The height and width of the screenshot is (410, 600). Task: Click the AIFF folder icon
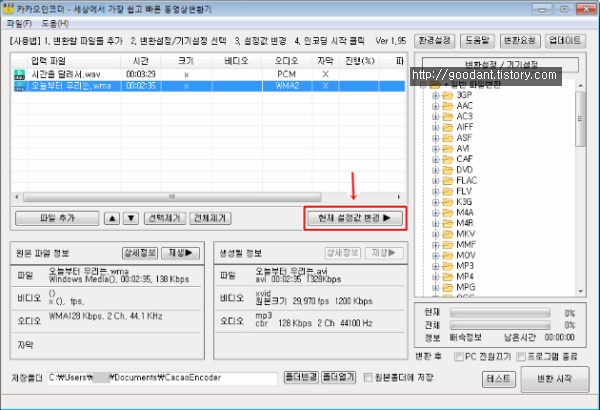click(448, 127)
